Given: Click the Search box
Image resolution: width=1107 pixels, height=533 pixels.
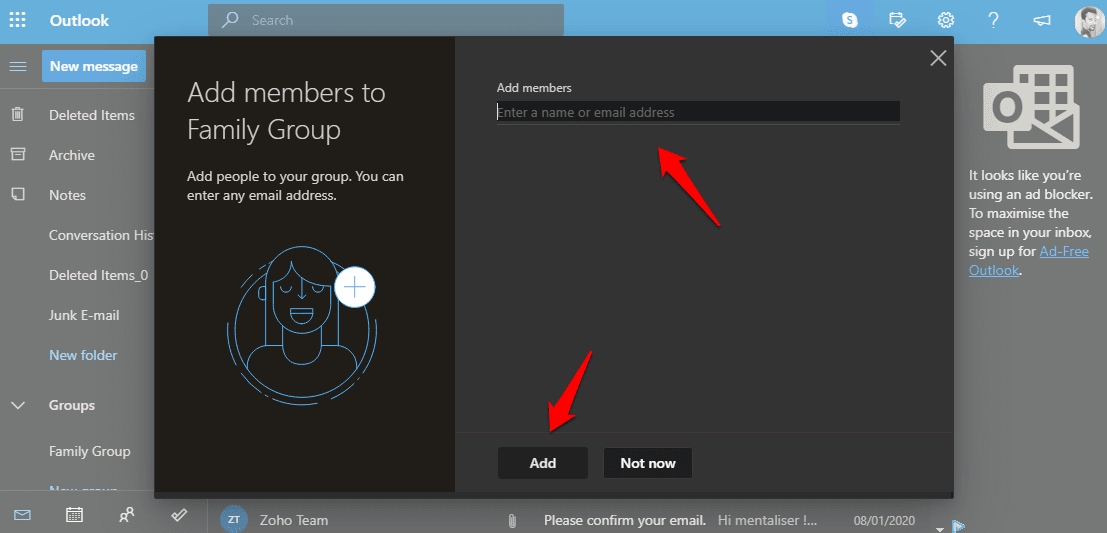Looking at the screenshot, I should [386, 20].
